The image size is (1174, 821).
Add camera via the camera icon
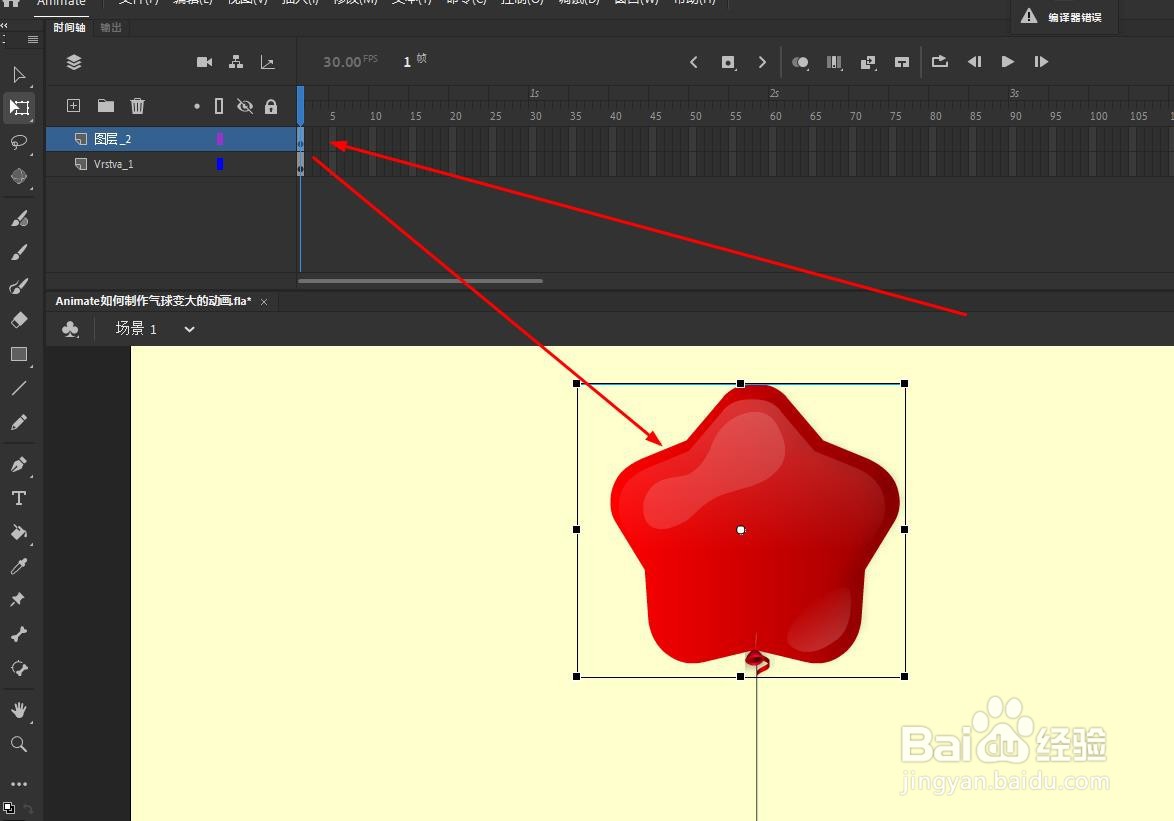click(204, 62)
